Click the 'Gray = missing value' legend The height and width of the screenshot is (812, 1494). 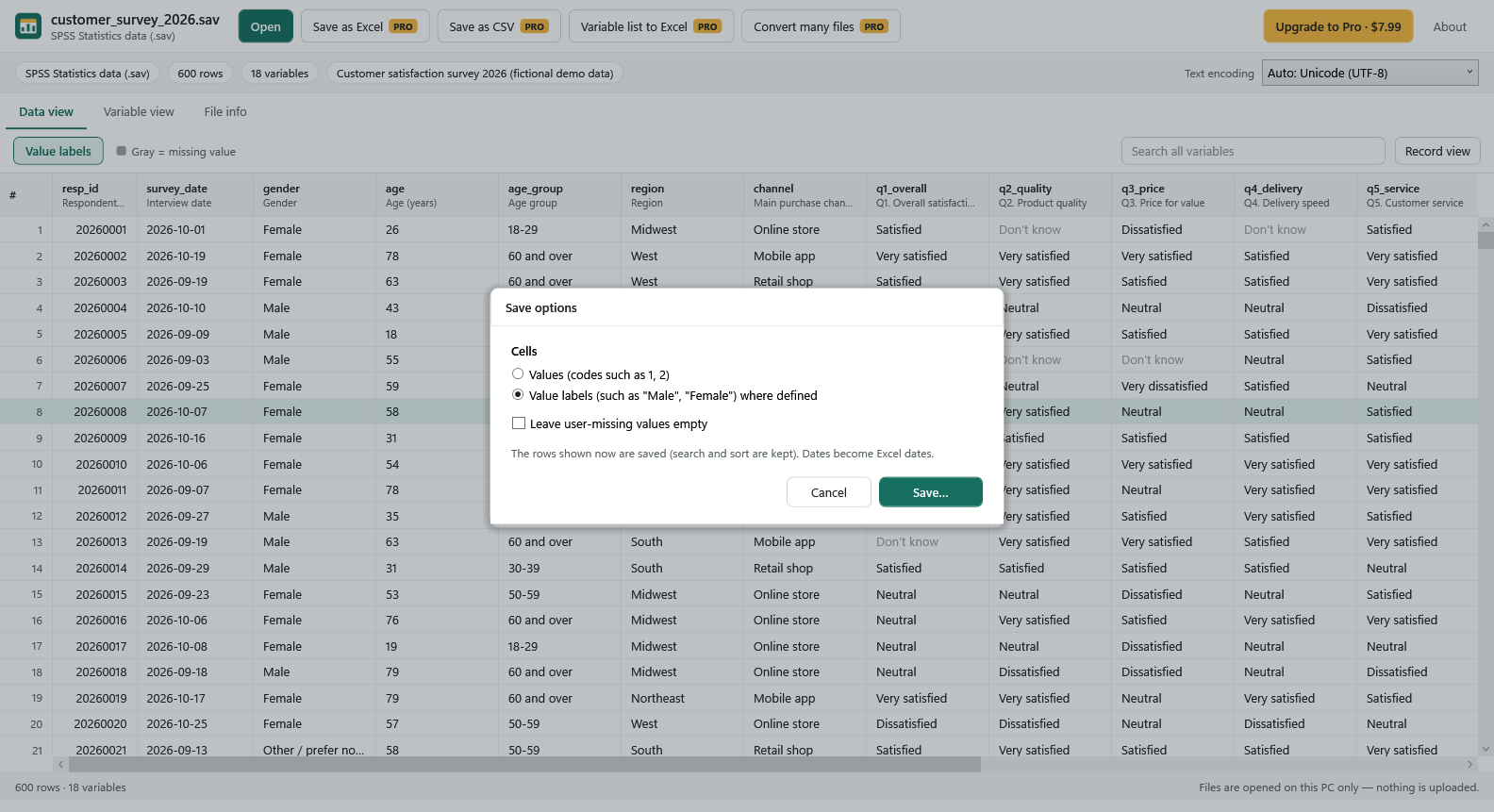pyautogui.click(x=176, y=152)
